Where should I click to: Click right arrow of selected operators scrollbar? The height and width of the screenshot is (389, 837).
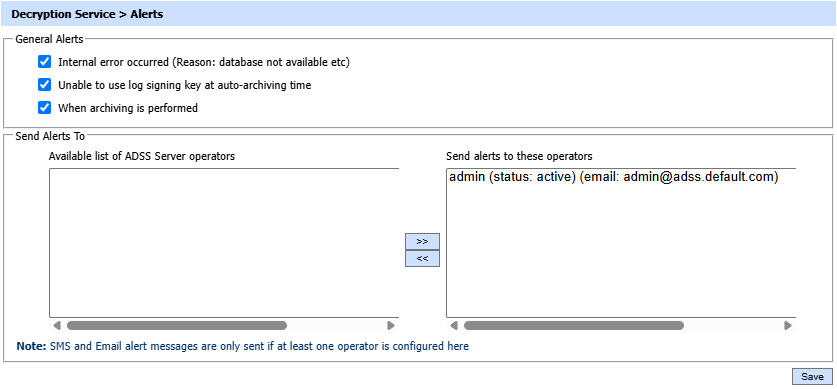(788, 326)
